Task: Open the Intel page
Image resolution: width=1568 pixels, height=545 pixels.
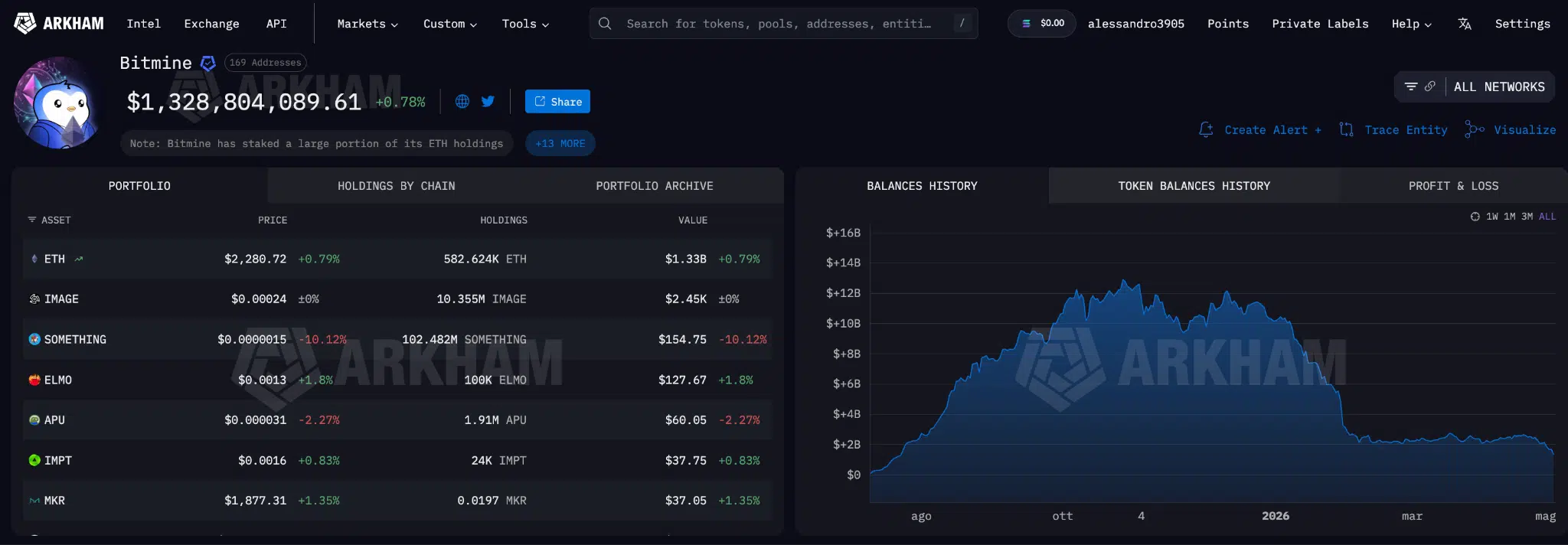Action: click(143, 24)
